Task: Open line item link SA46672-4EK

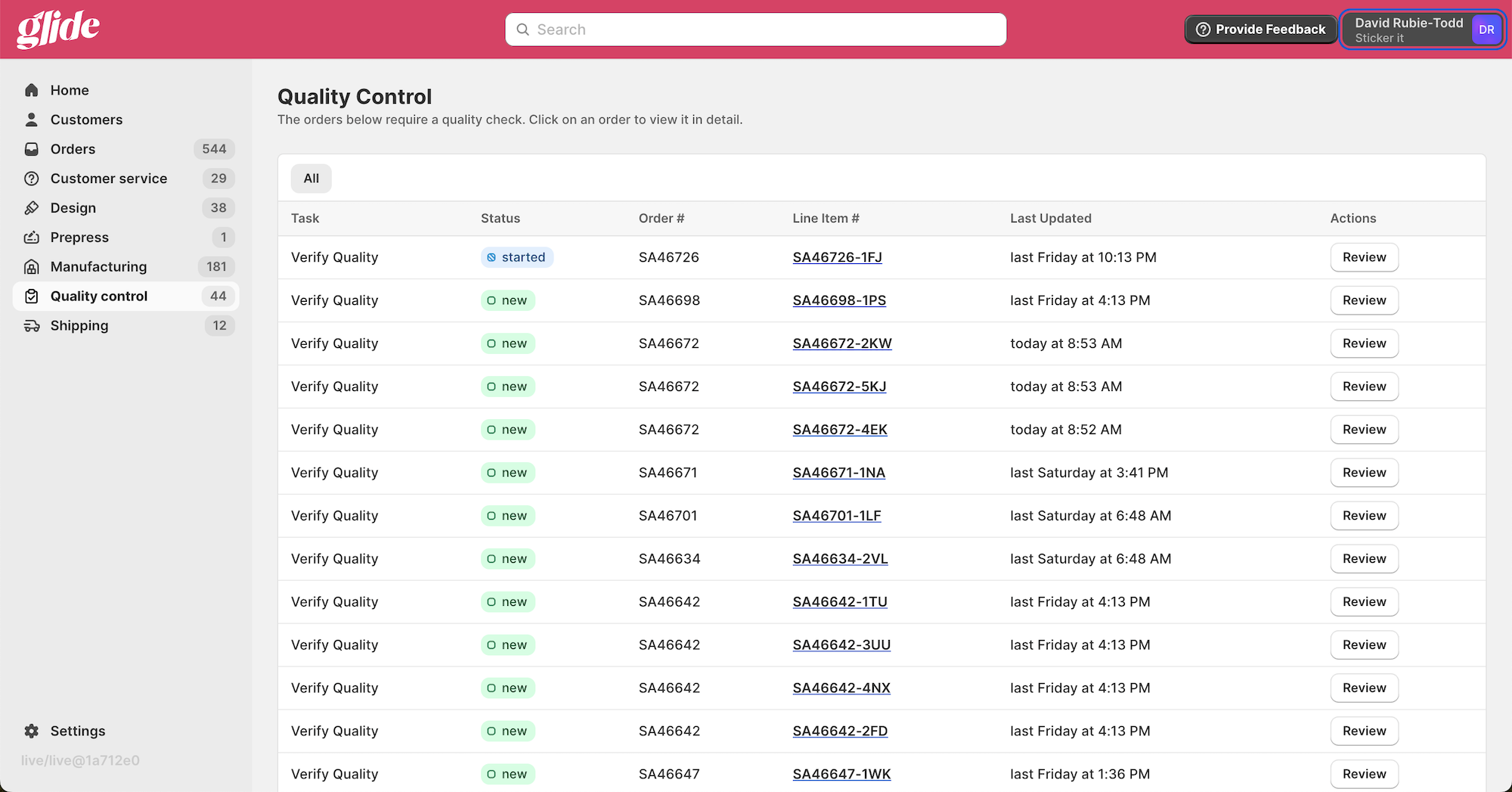Action: [840, 430]
